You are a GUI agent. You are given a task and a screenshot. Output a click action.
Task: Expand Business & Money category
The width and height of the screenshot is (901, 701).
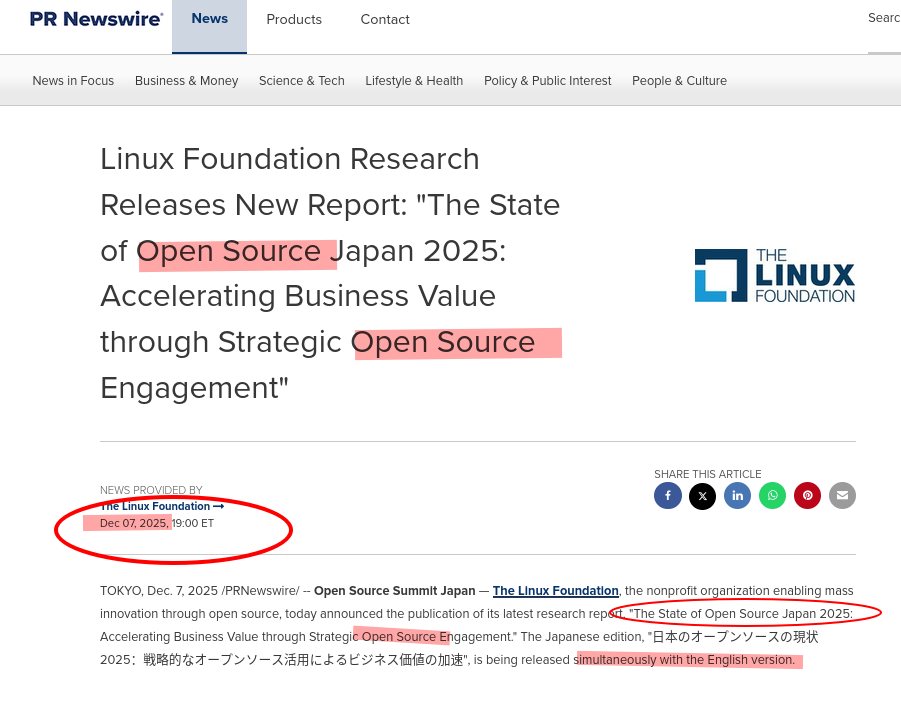tap(186, 81)
